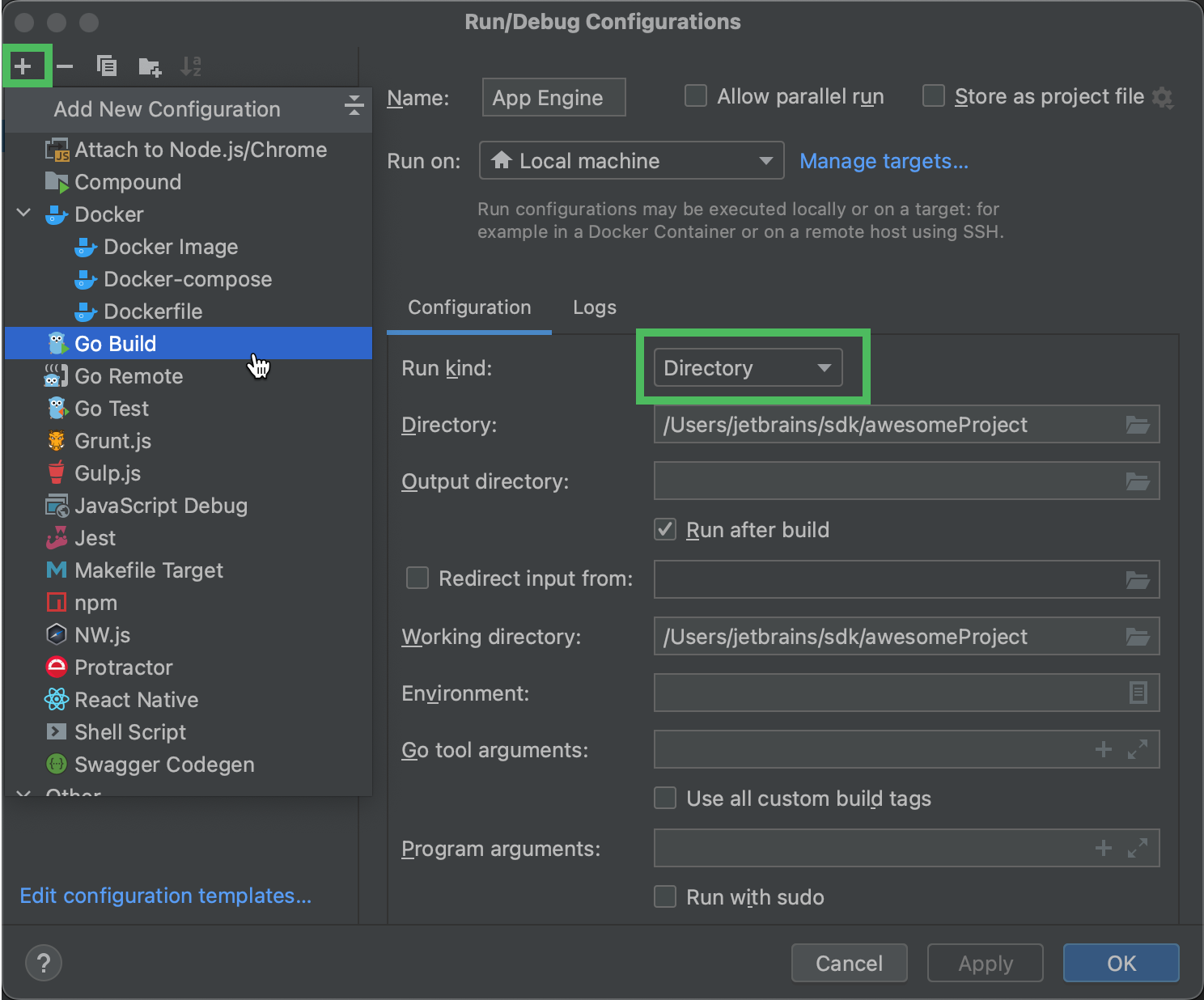Image resolution: width=1204 pixels, height=1000 pixels.
Task: Remove the selected configuration using the minus icon
Action: [x=65, y=66]
